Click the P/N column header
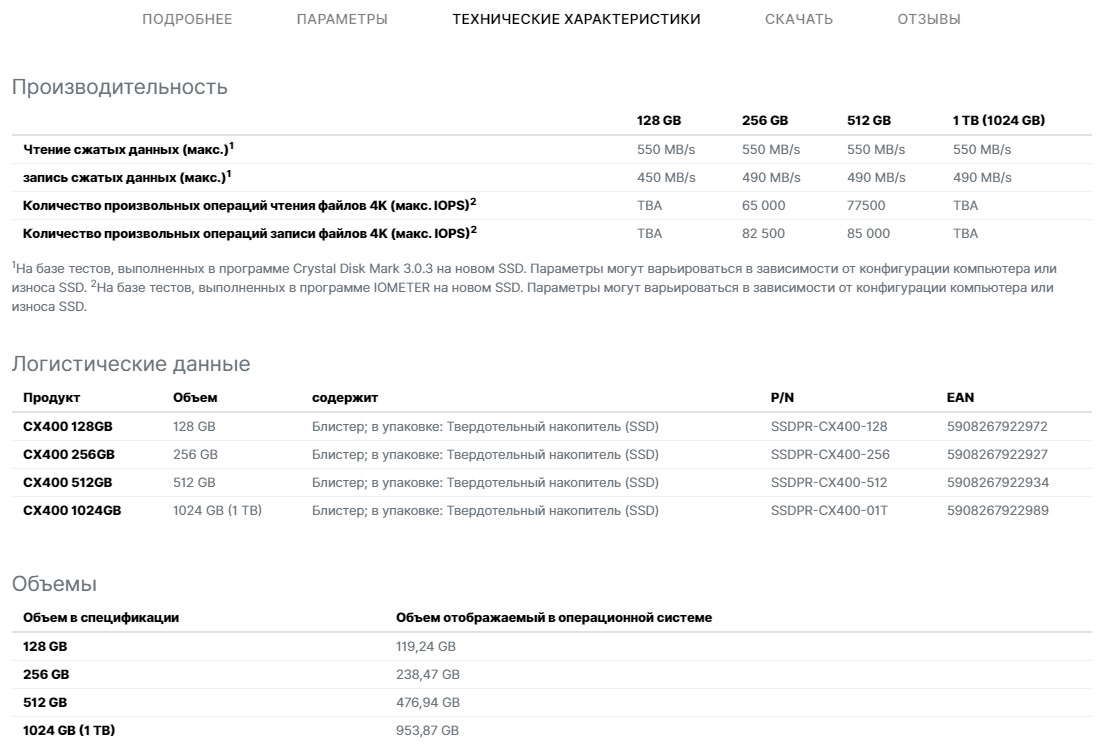Screen dimensions: 1111x746 point(782,397)
